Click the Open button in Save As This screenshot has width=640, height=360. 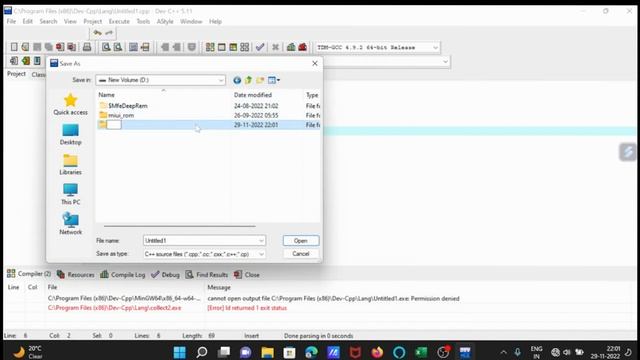pyautogui.click(x=301, y=241)
